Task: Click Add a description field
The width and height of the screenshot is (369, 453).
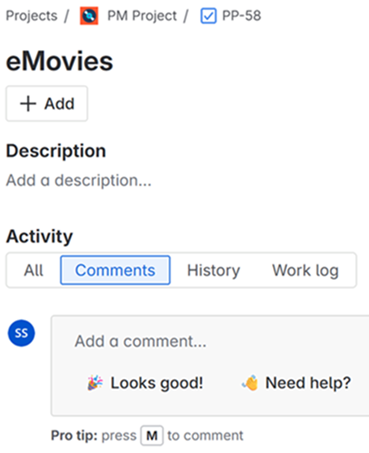Action: click(x=79, y=180)
